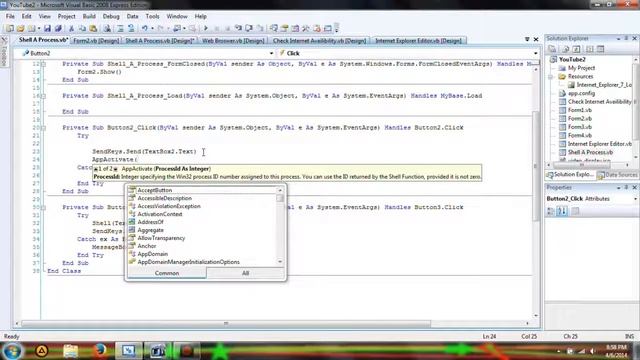640x360 pixels.
Task: Open the File menu
Action: pyautogui.click(x=10, y=16)
